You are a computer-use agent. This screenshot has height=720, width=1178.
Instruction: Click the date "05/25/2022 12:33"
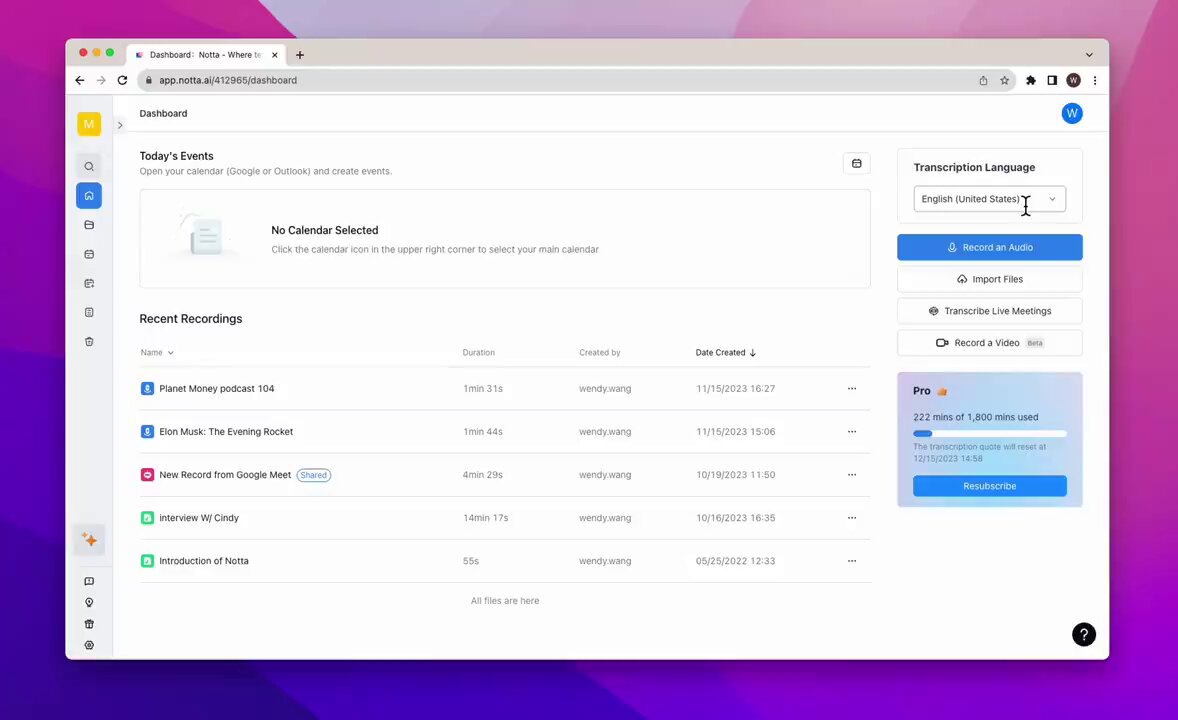(735, 561)
